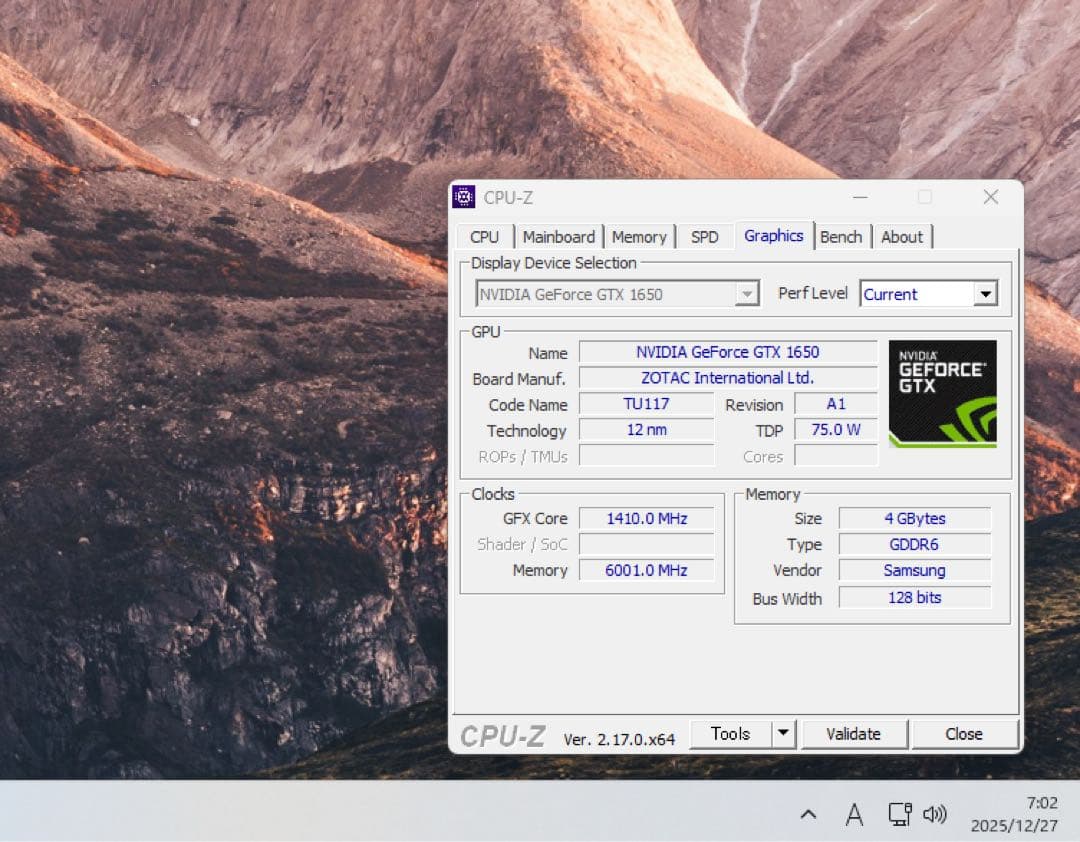Click the Validate button
Viewport: 1080px width, 842px height.
pyautogui.click(x=854, y=733)
